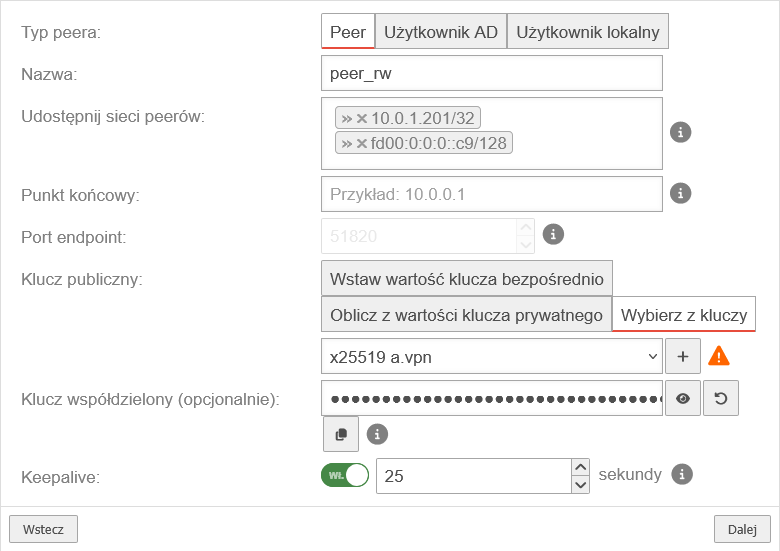Click the Dalej button

pos(742,529)
